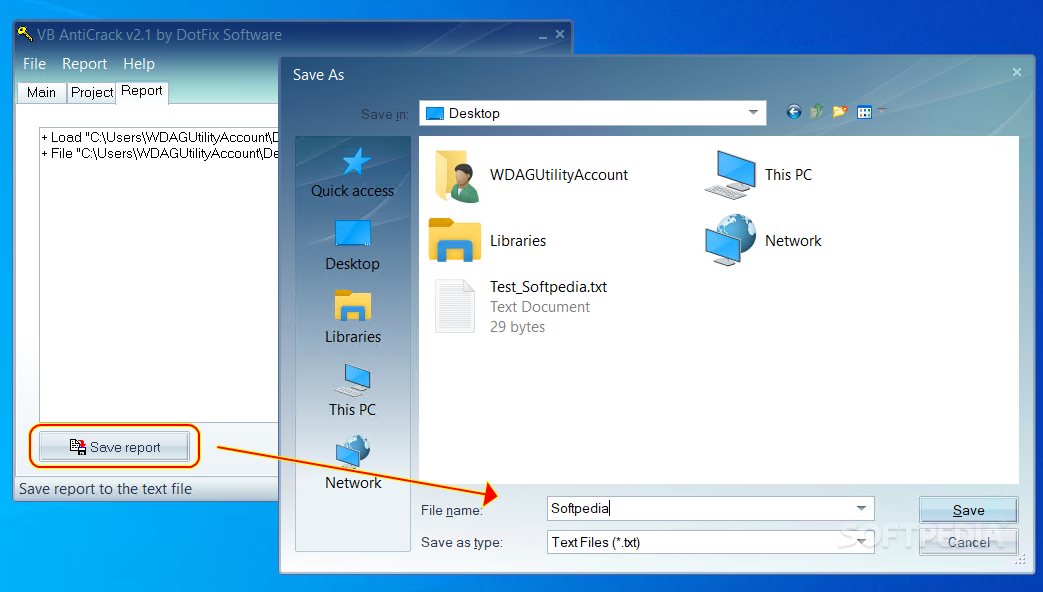
Task: Select Network in places bar
Action: (353, 464)
